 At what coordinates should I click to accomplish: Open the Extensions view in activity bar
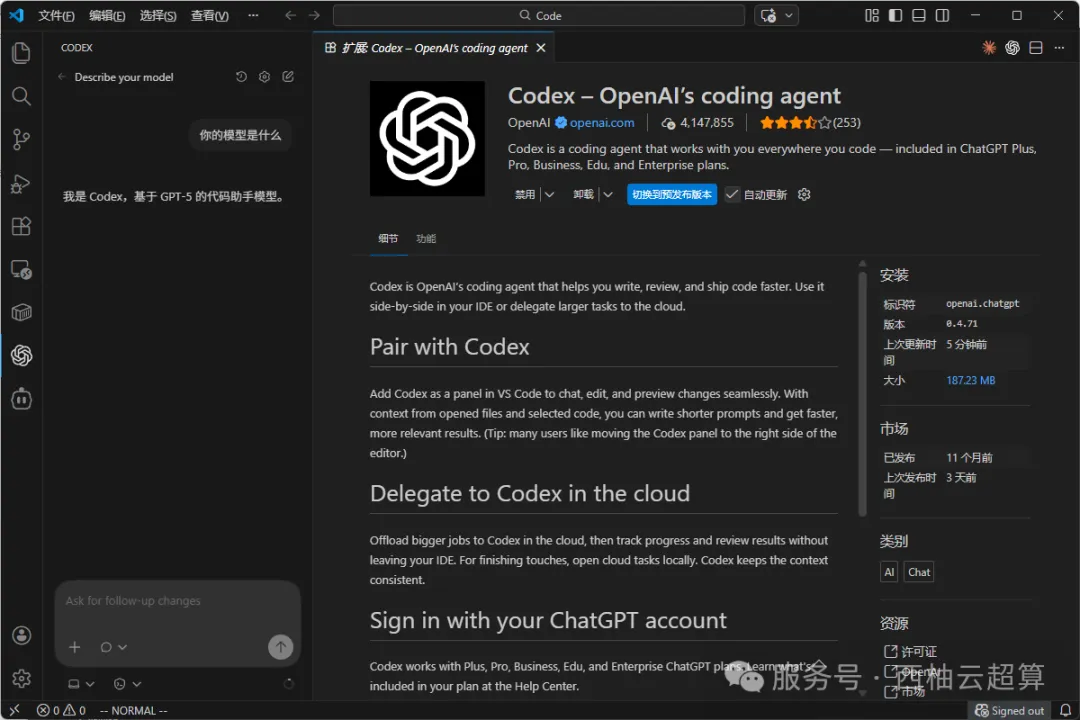tap(21, 226)
